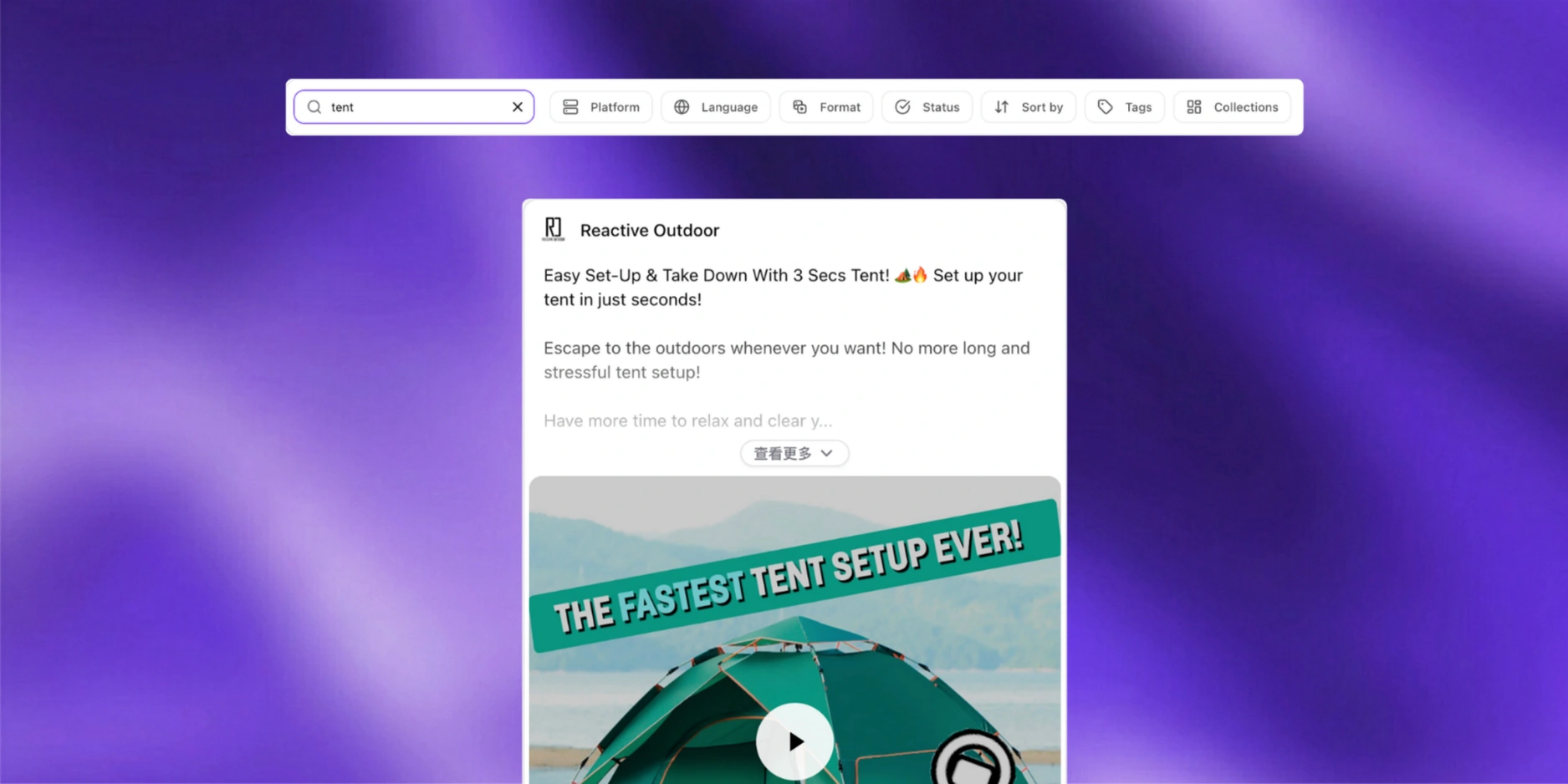The image size is (1568, 784).
Task: Click the 'Escape to the outdoors' paragraph
Action: point(786,359)
